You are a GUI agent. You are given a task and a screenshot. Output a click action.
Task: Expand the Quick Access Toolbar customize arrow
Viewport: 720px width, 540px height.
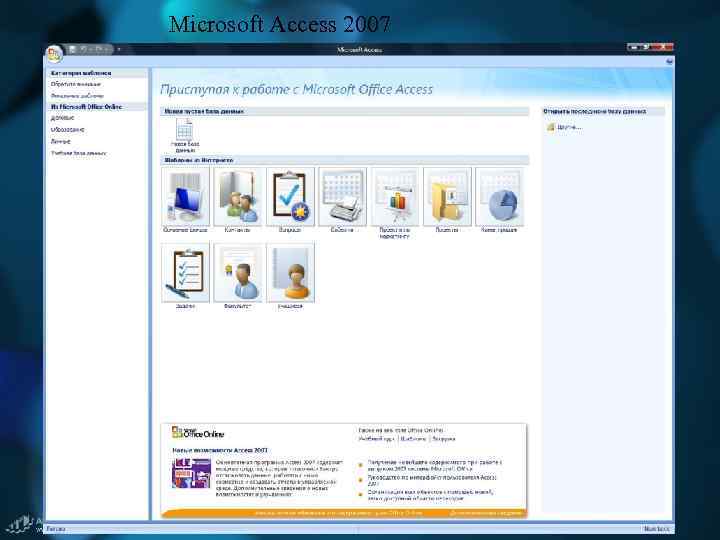coord(118,49)
